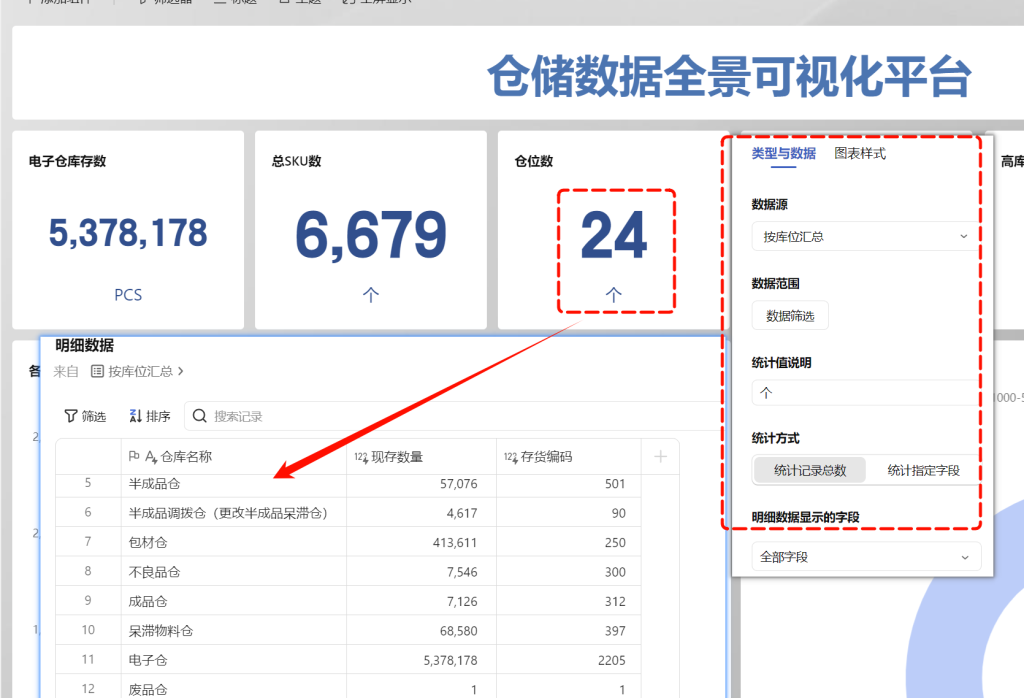The width and height of the screenshot is (1024, 698).
Task: Click the 6,679 value in 总SKU数 card
Action: [x=371, y=234]
